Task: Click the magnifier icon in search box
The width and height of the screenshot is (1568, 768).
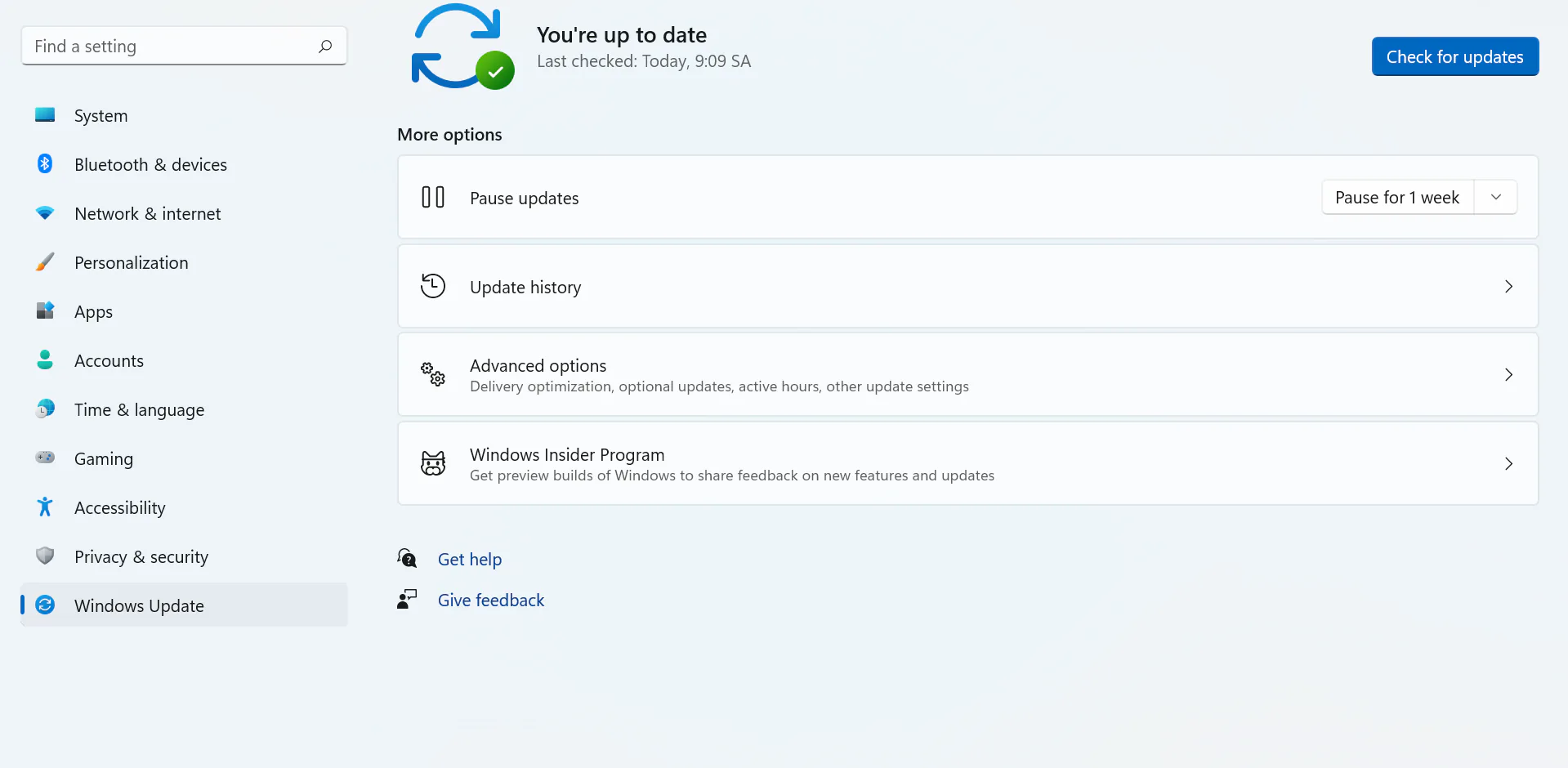Action: coord(325,47)
